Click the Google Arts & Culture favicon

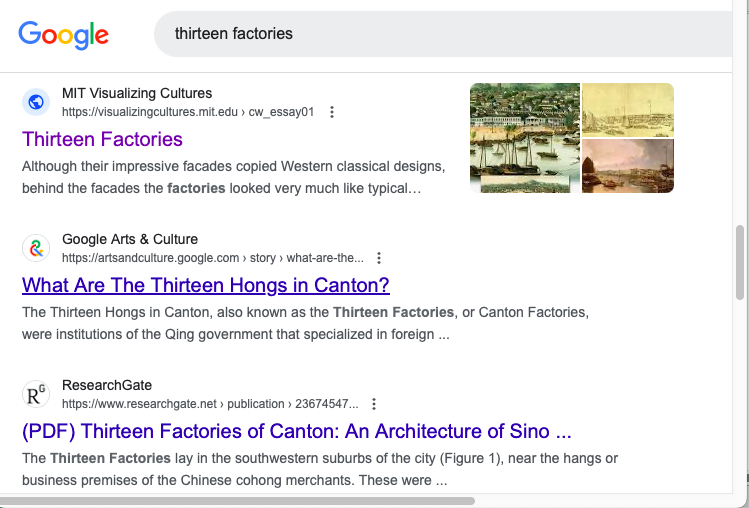tap(36, 248)
